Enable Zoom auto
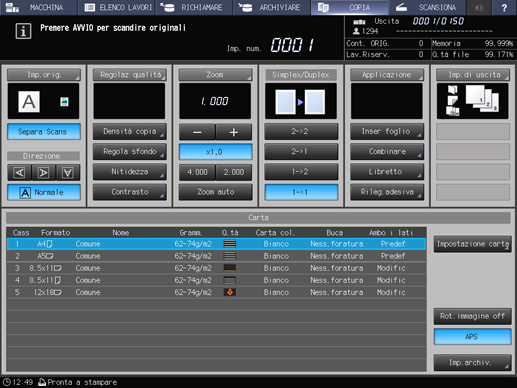The image size is (517, 388). click(215, 192)
